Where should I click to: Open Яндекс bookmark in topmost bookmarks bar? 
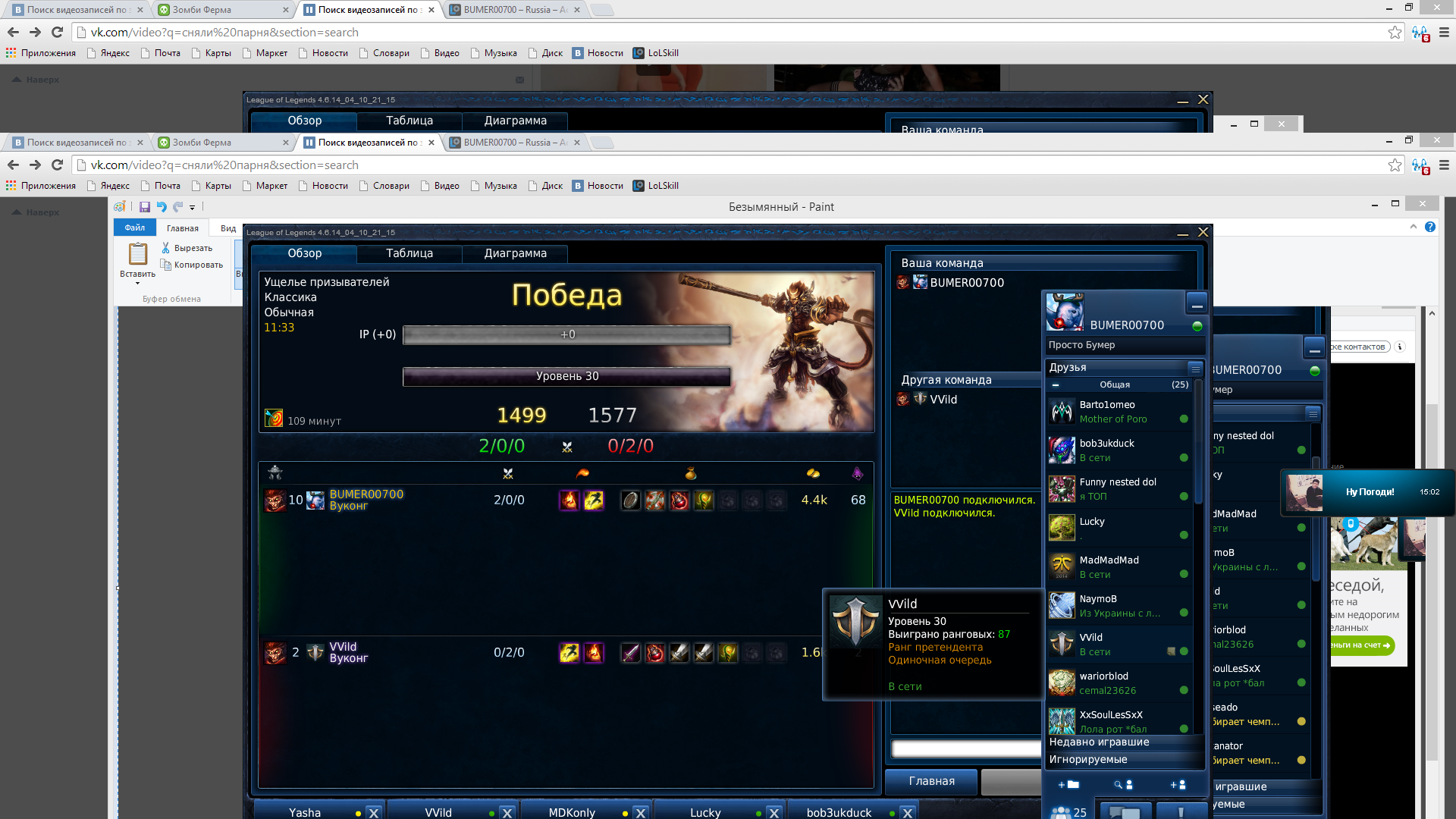(108, 53)
